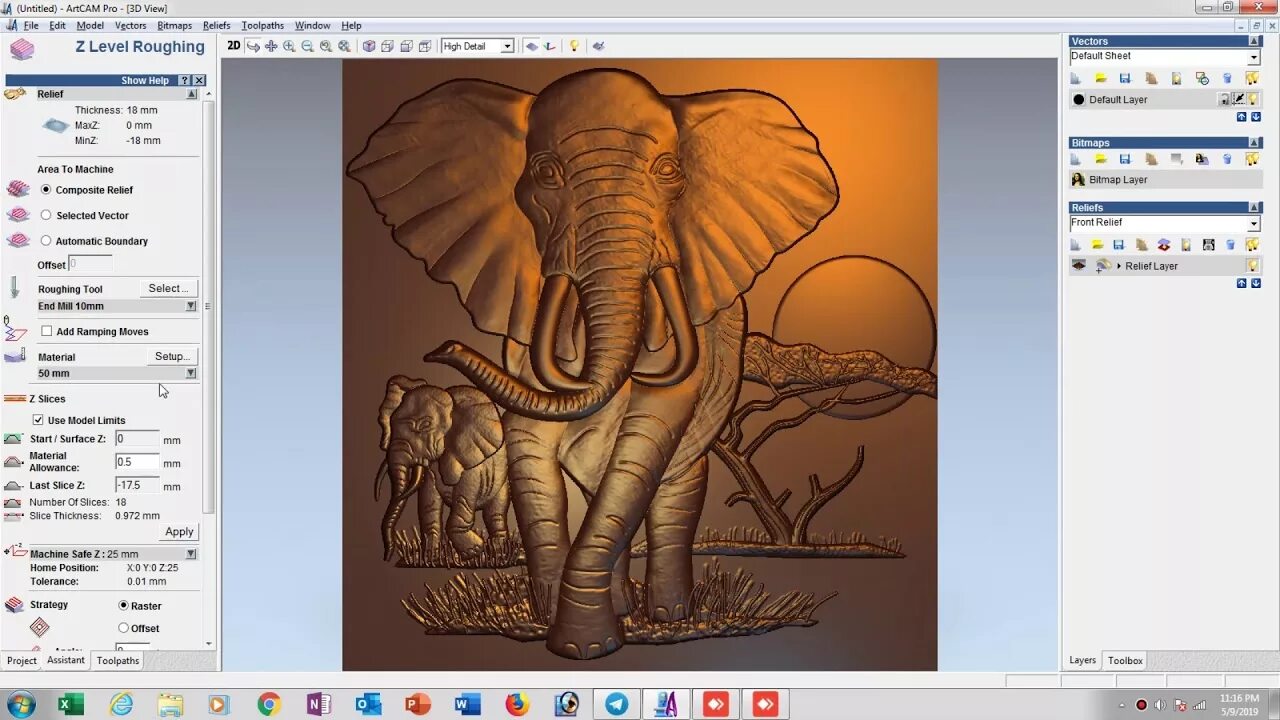
Task: Click relief combine mode icon on Relief Layer
Action: coord(1103,266)
